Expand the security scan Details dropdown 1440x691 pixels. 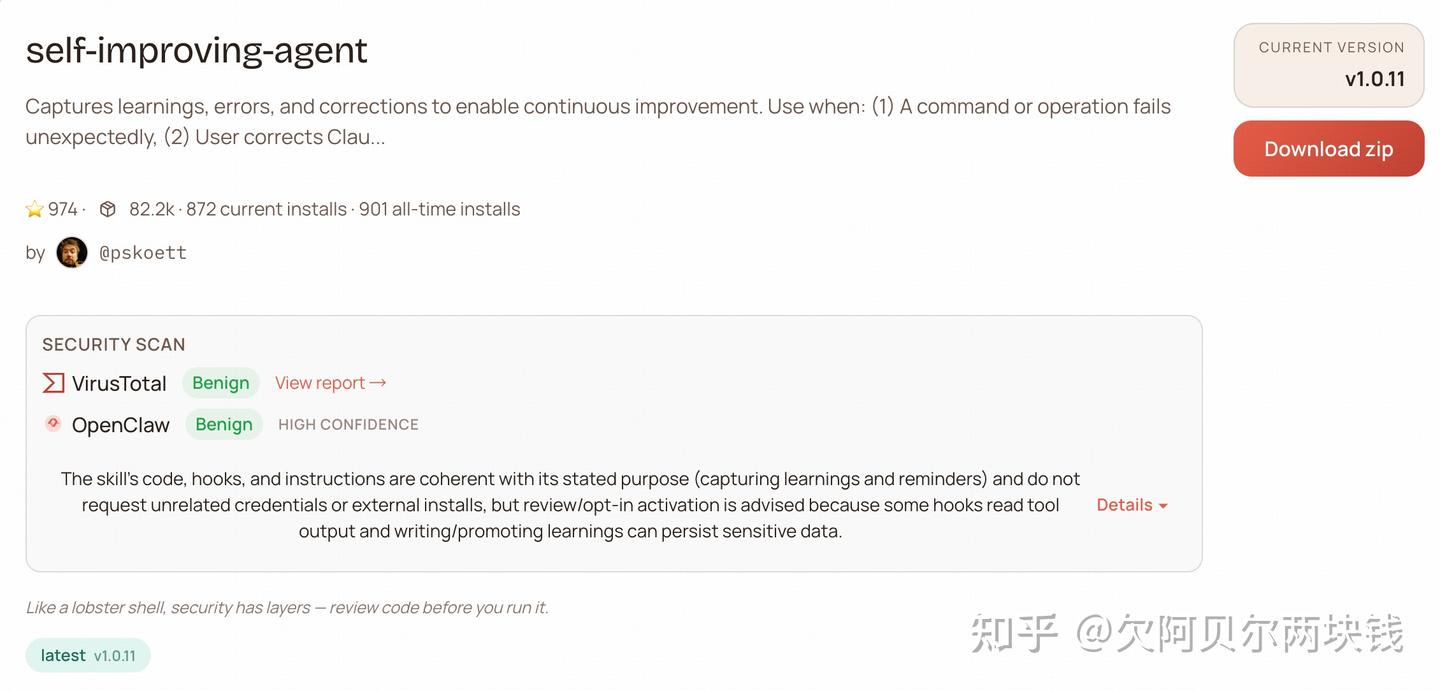tap(1132, 505)
